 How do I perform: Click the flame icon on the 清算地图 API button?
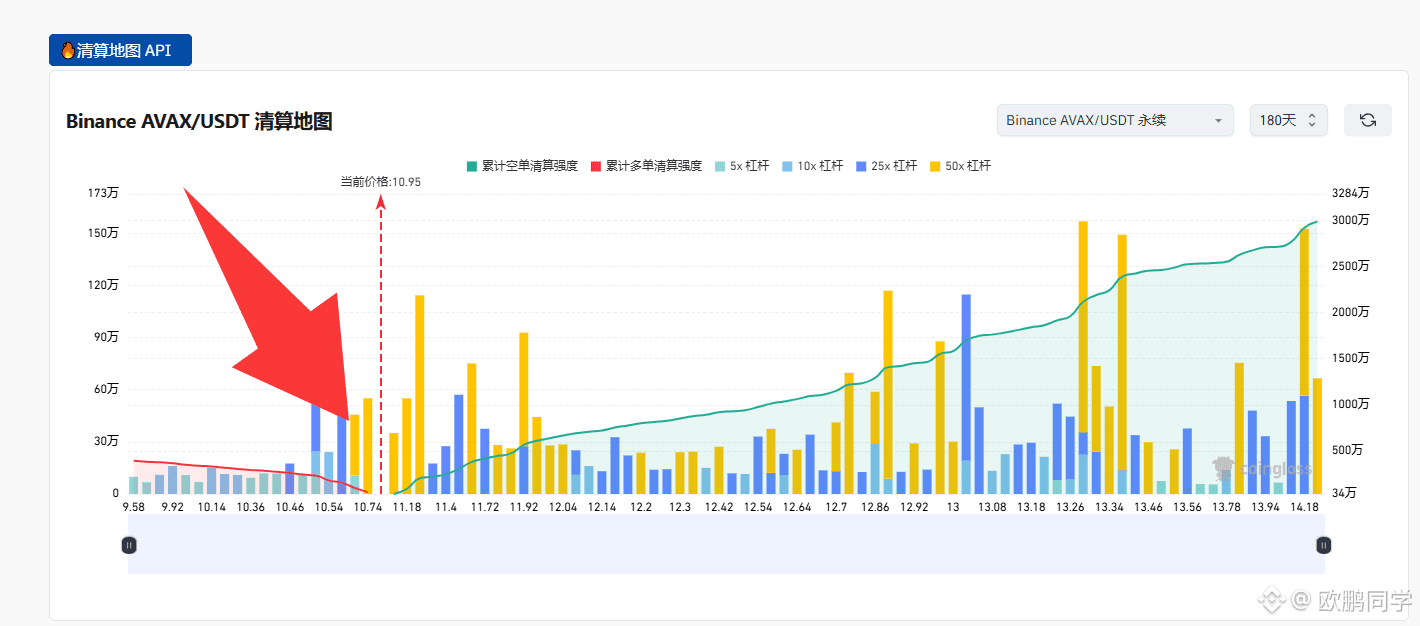tap(66, 49)
